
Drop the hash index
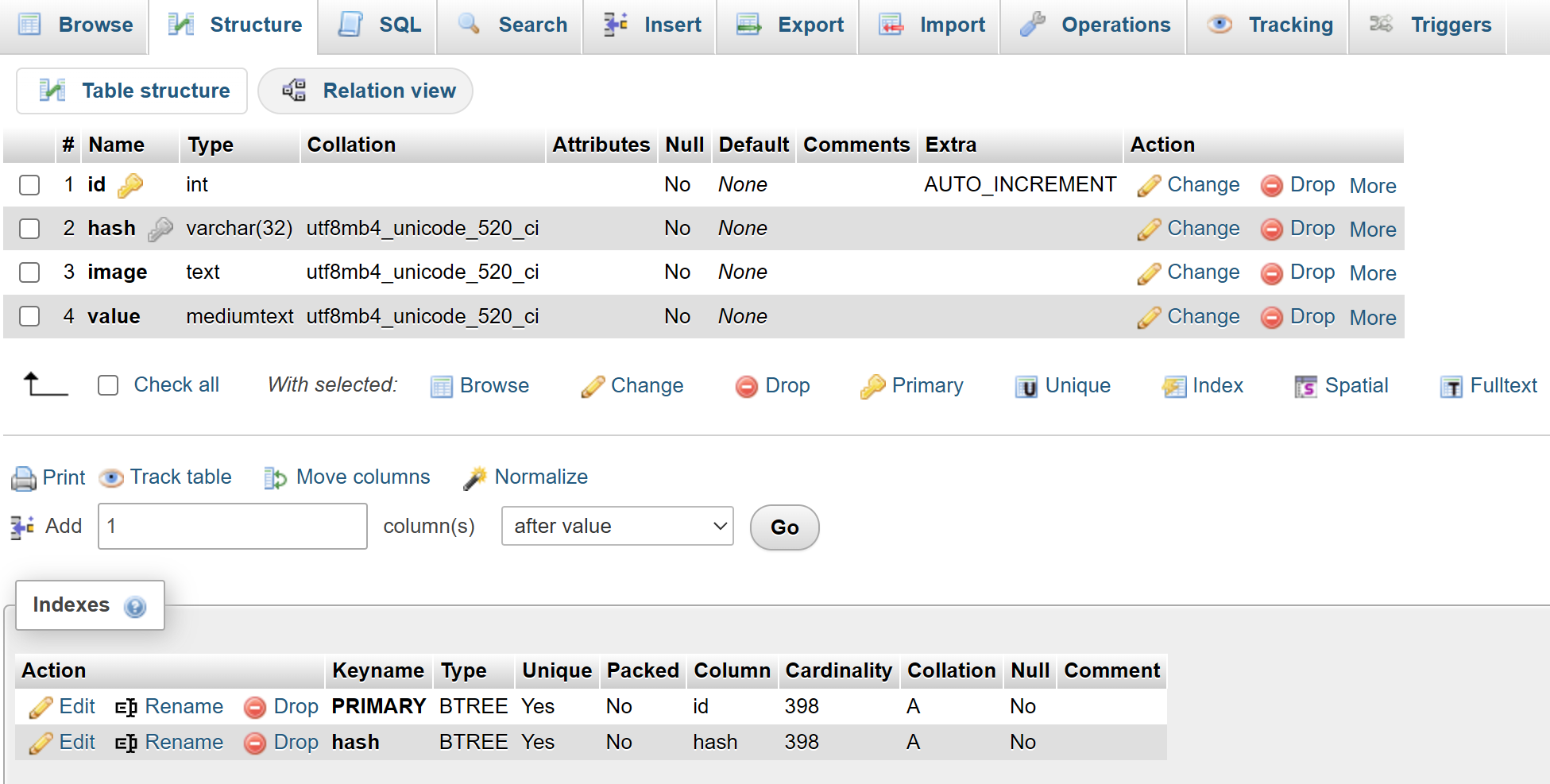pos(281,743)
